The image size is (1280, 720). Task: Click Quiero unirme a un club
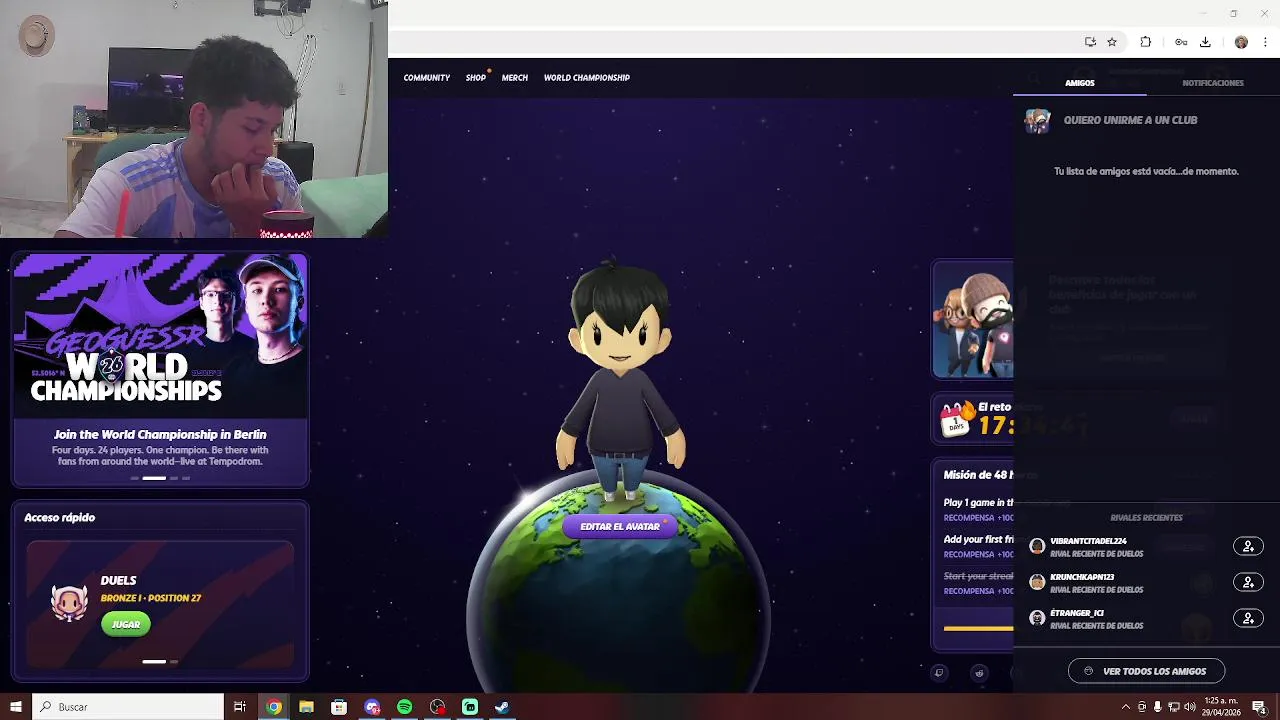coord(1130,120)
